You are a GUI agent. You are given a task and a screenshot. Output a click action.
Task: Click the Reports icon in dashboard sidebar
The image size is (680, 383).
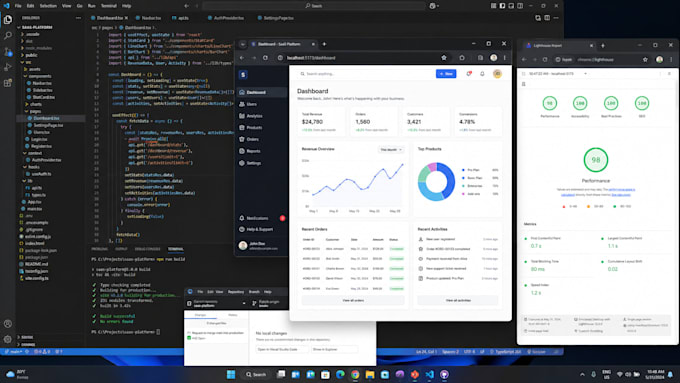[242, 151]
